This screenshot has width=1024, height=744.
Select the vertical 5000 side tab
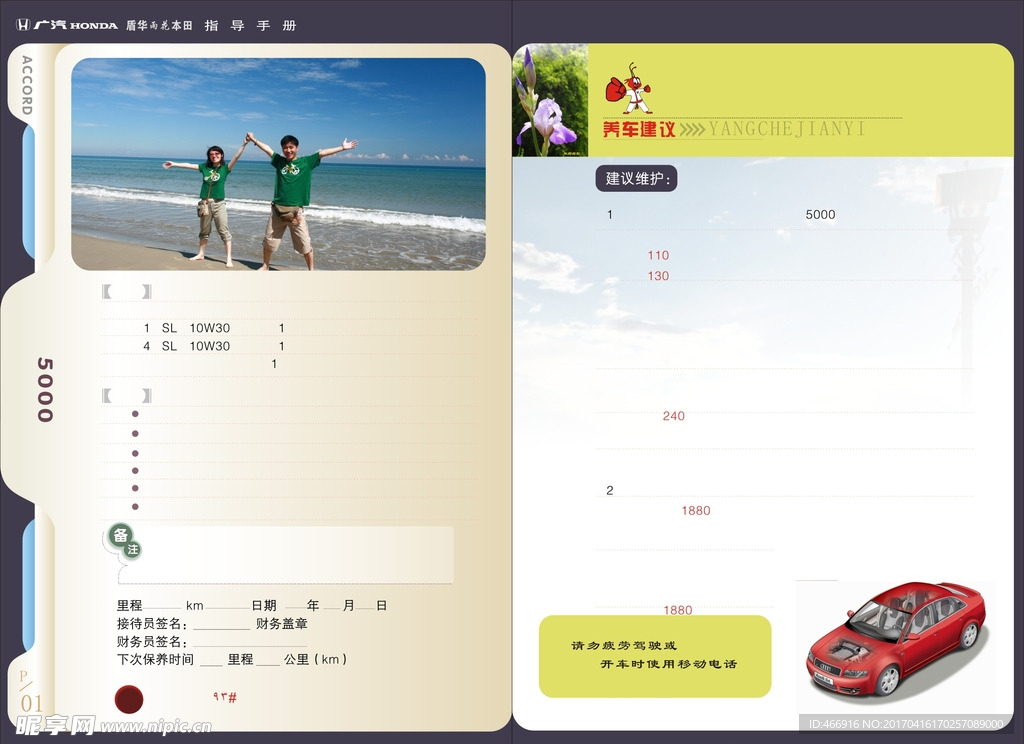coord(44,389)
